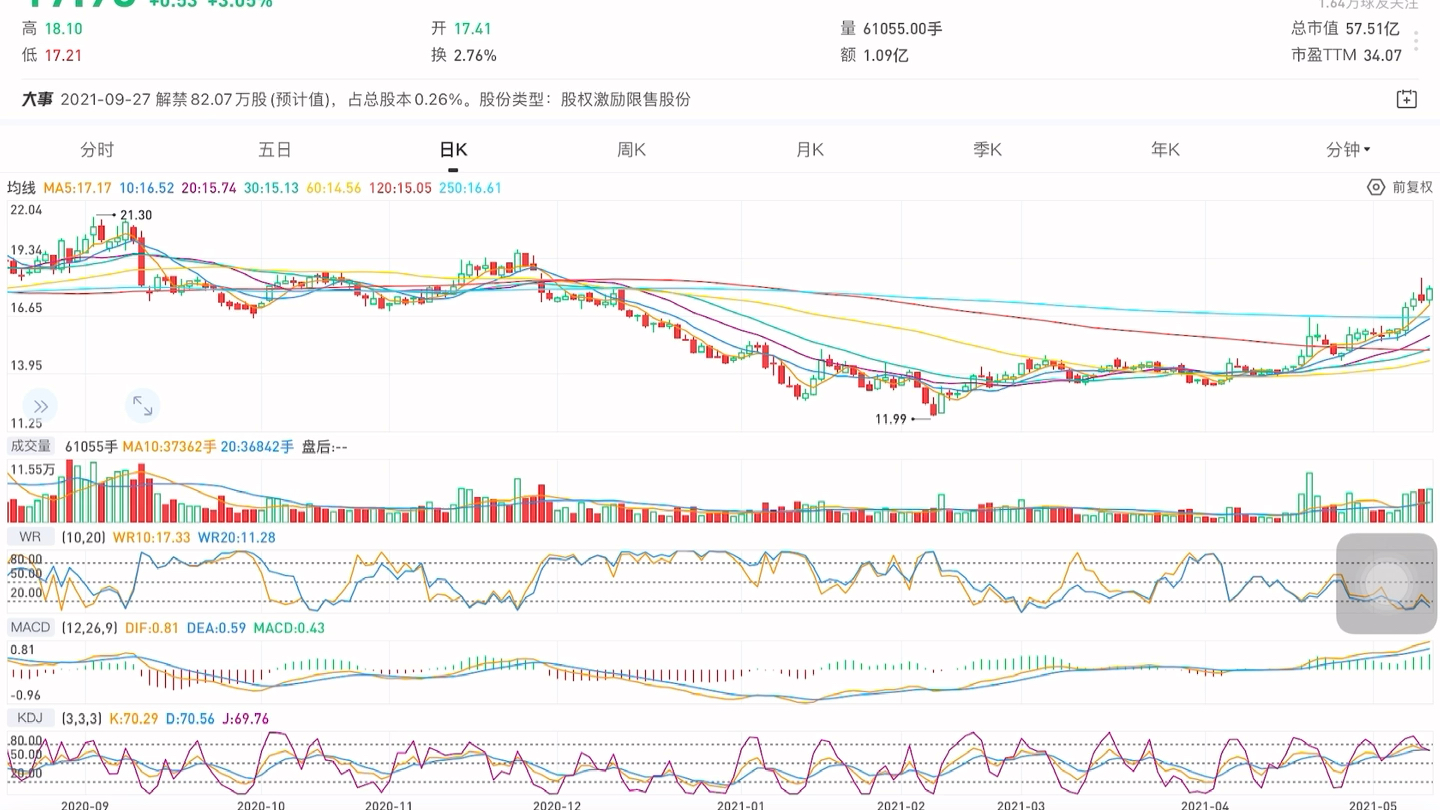Click the KDJ indicator label
The height and width of the screenshot is (810, 1440).
pyautogui.click(x=30, y=719)
